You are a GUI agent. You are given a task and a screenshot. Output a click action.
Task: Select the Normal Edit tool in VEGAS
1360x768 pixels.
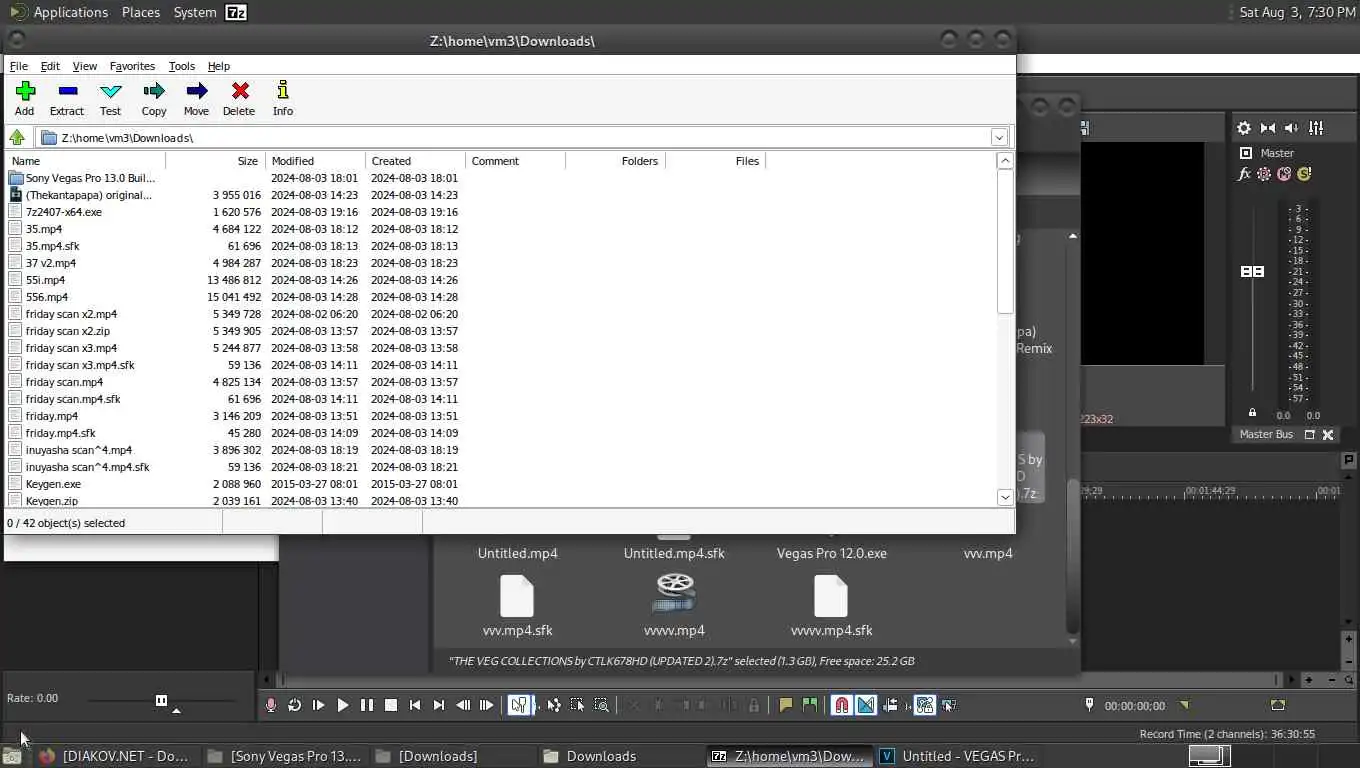pos(519,705)
